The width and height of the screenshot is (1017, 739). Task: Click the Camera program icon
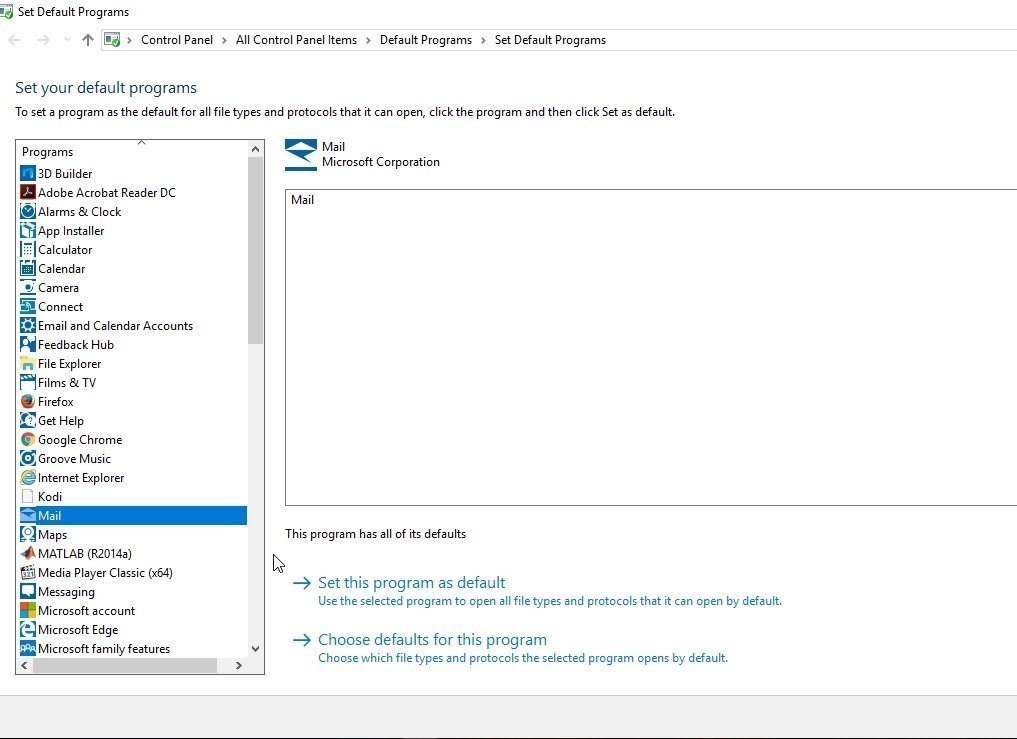point(27,287)
